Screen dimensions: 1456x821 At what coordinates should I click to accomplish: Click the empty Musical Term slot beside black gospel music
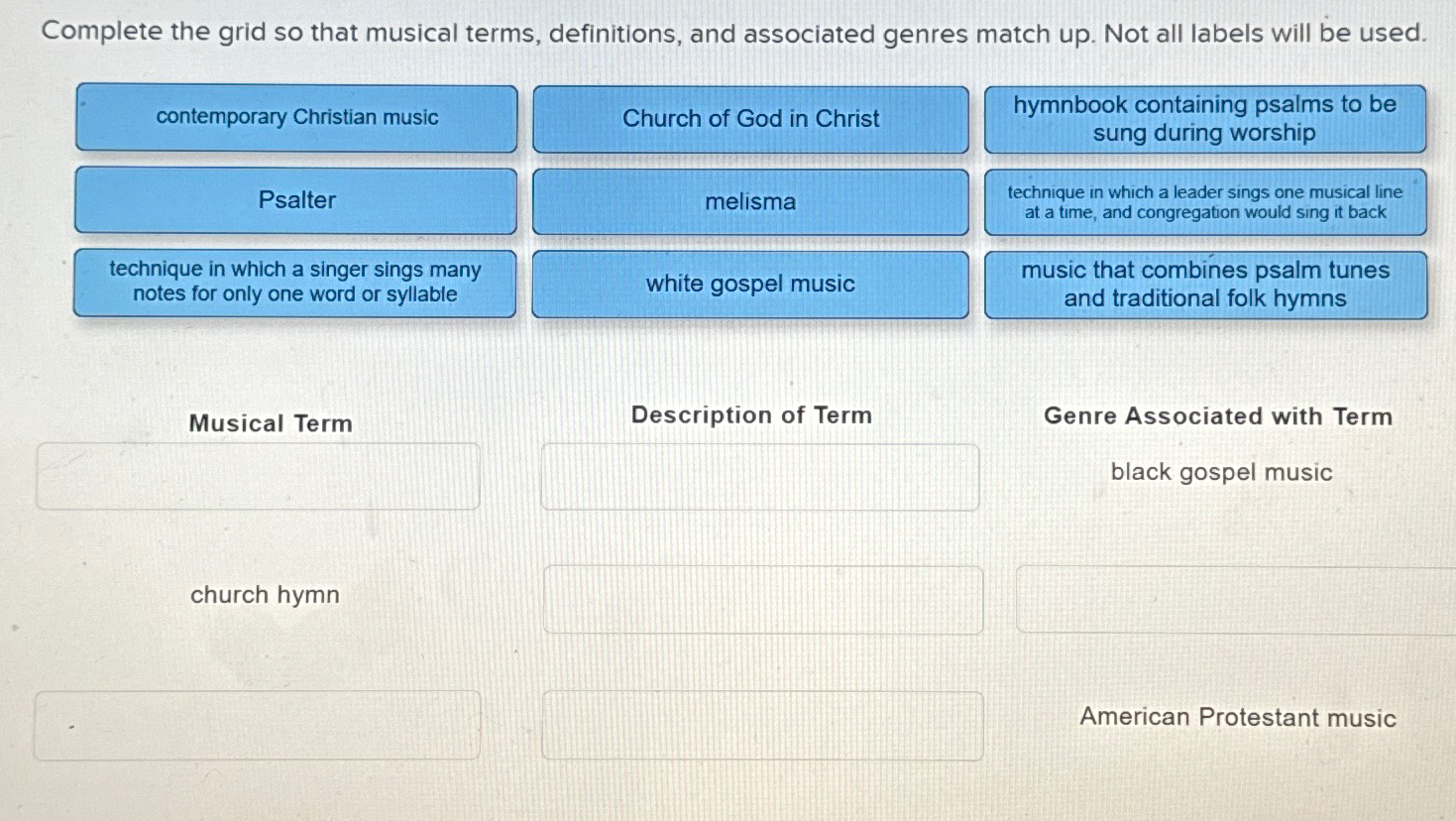[x=257, y=477]
